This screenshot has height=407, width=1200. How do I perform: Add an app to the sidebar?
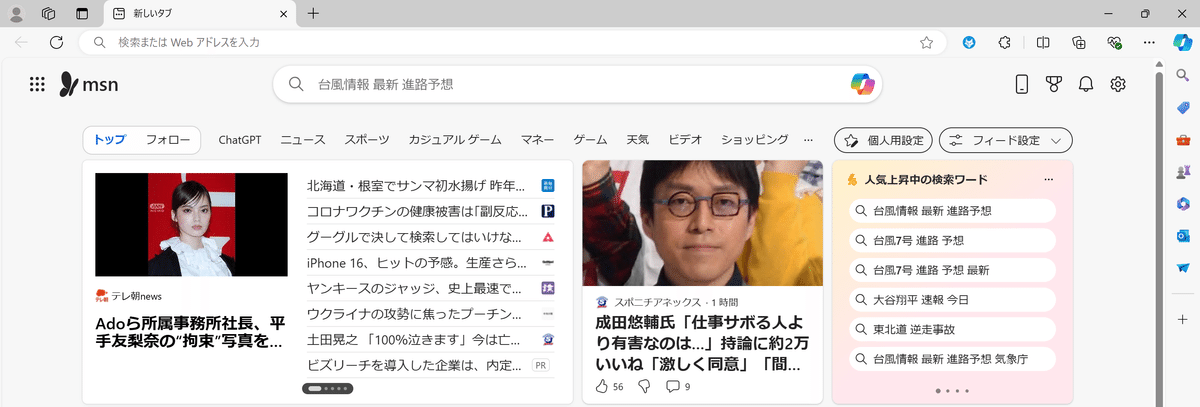tap(1183, 318)
